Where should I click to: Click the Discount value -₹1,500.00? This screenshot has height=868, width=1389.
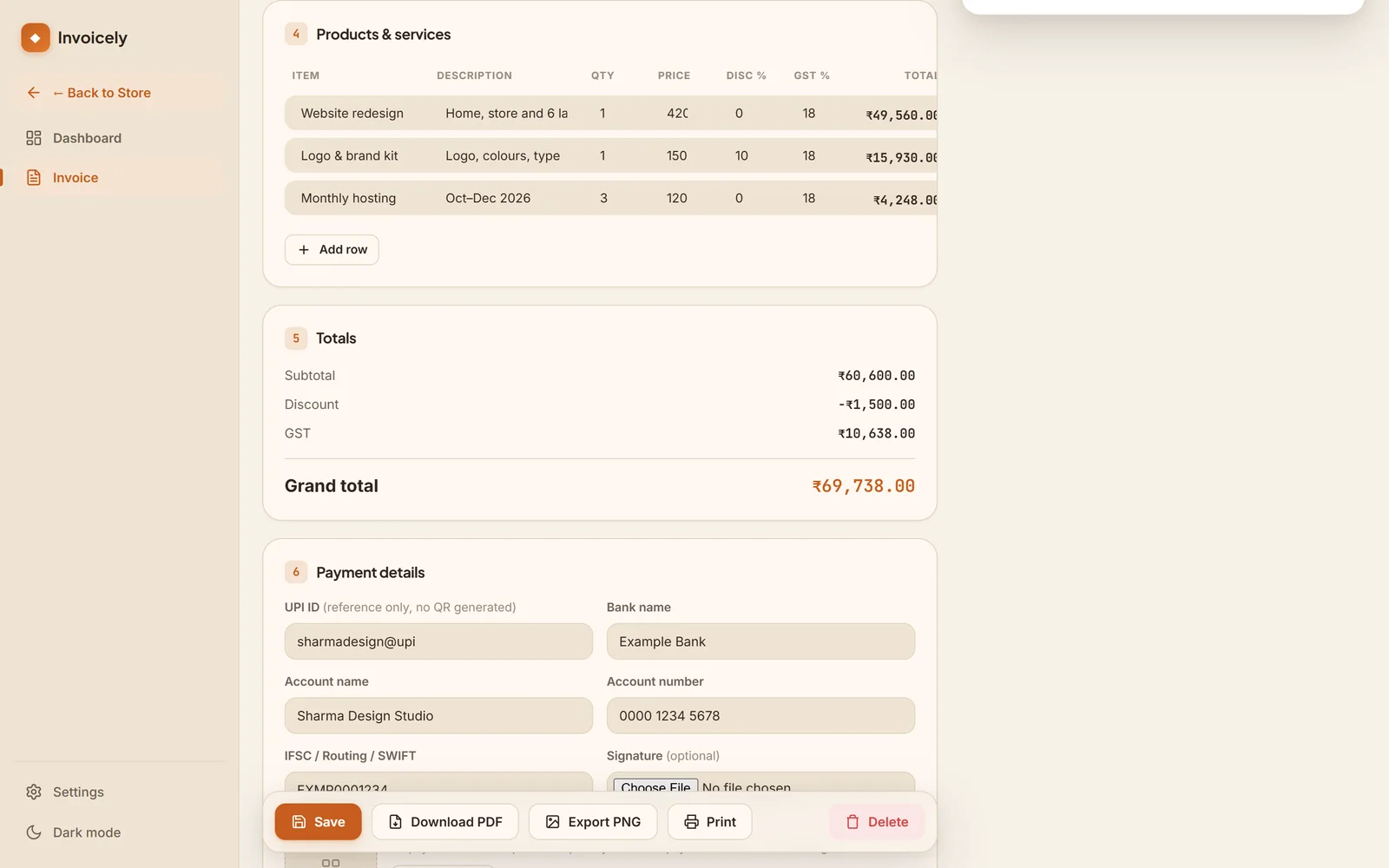click(x=876, y=404)
